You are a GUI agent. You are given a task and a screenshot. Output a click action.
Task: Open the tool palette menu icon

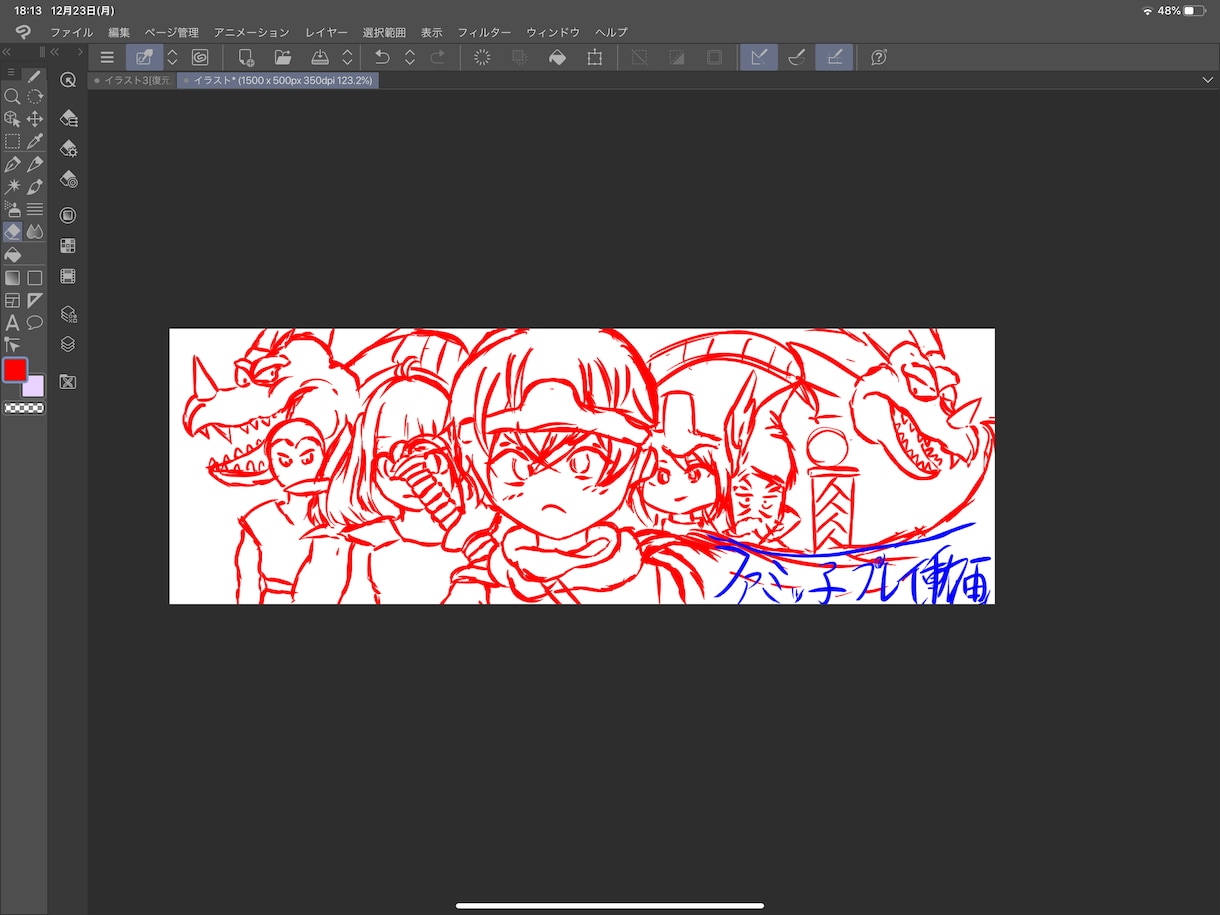click(x=11, y=73)
